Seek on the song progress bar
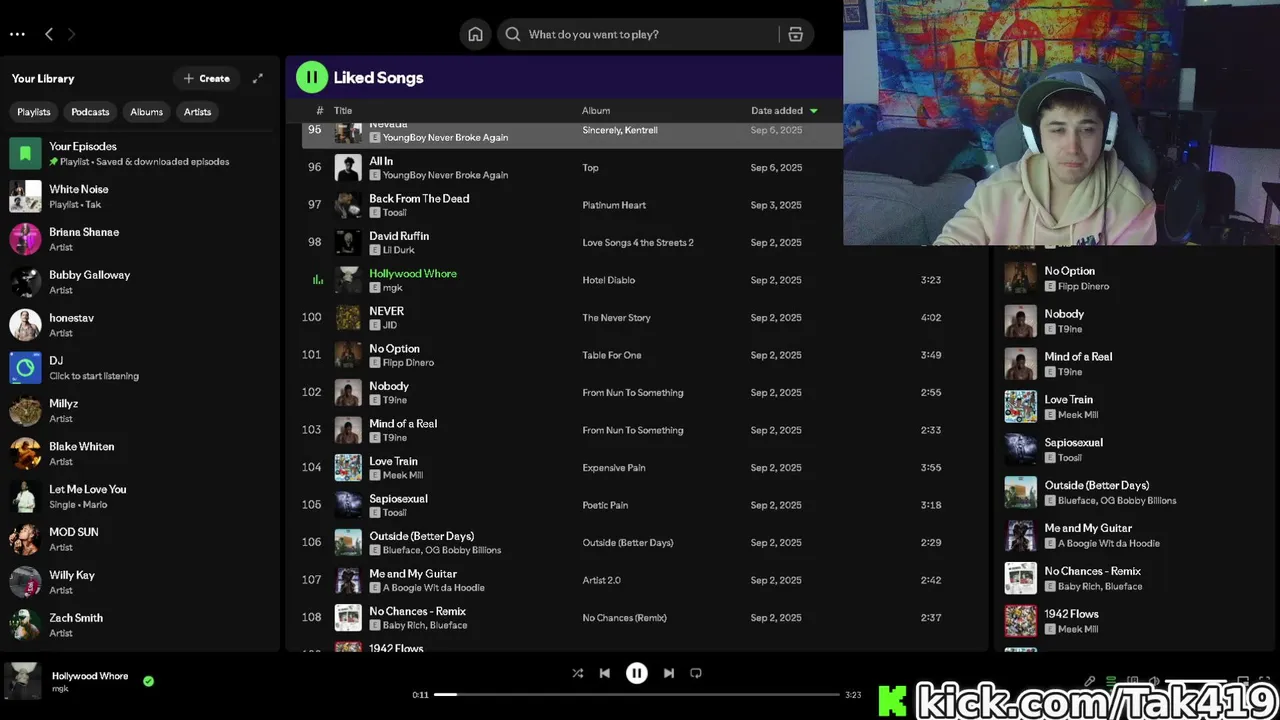The image size is (1280, 720). click(636, 694)
